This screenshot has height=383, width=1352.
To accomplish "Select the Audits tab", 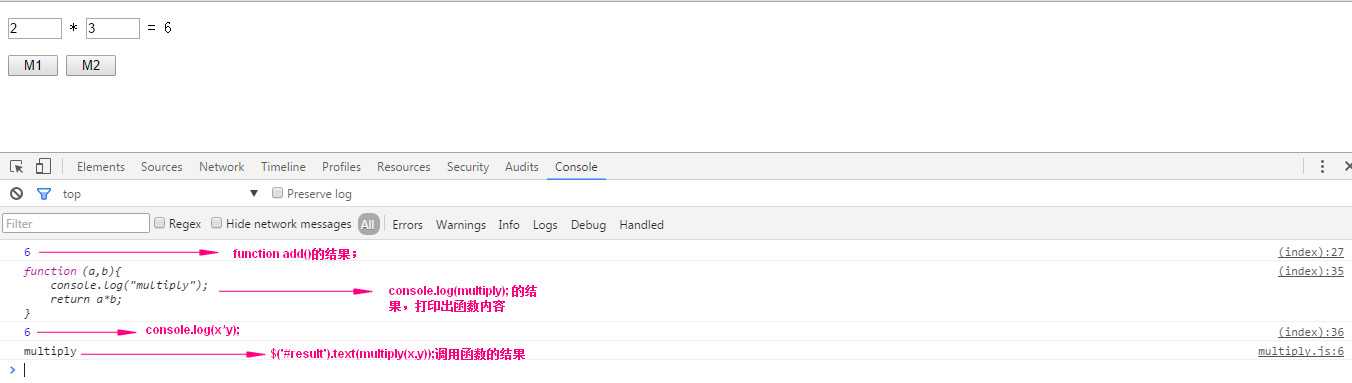I will click(522, 167).
